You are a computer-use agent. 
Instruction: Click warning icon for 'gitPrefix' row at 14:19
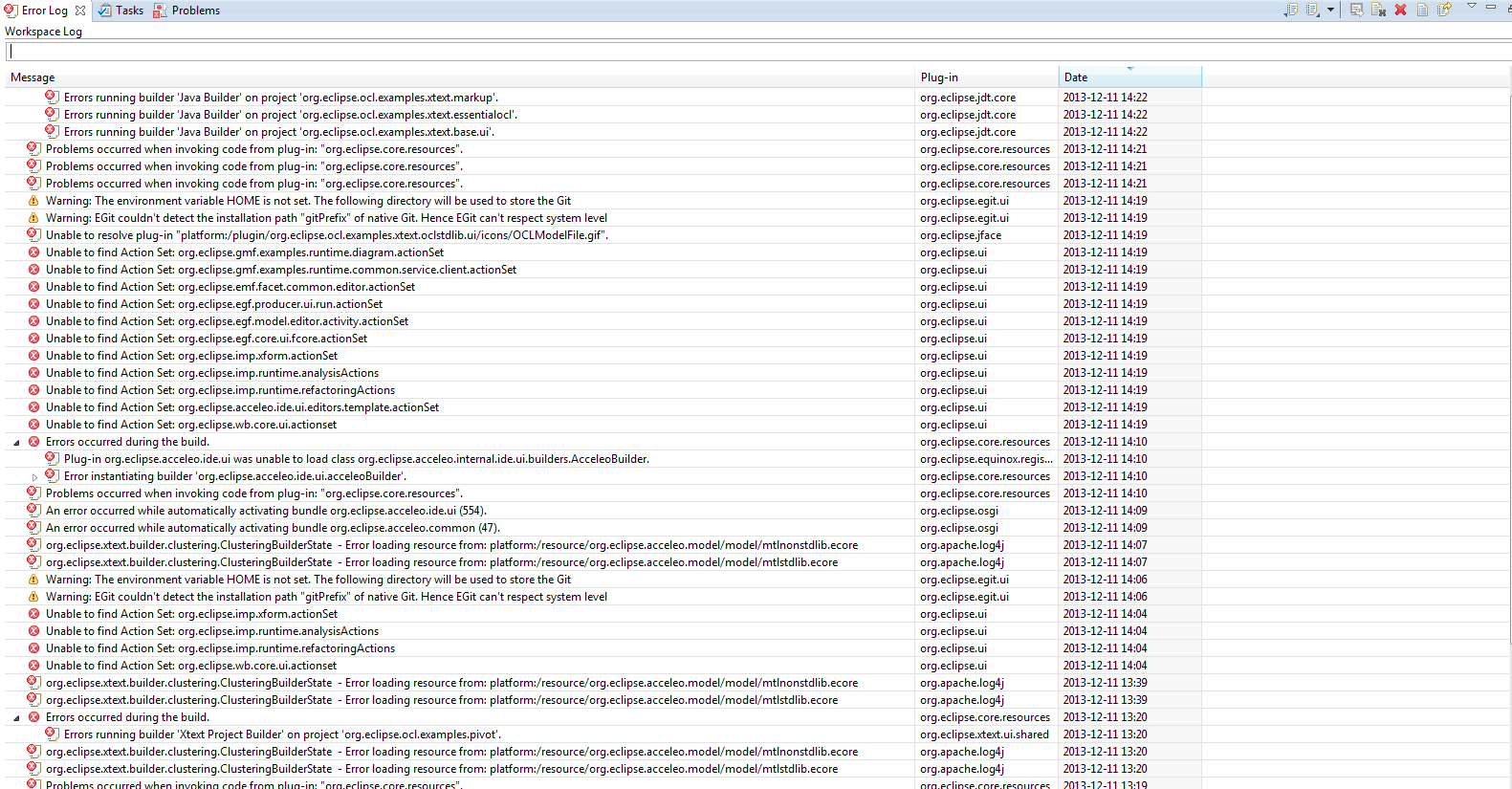point(33,218)
